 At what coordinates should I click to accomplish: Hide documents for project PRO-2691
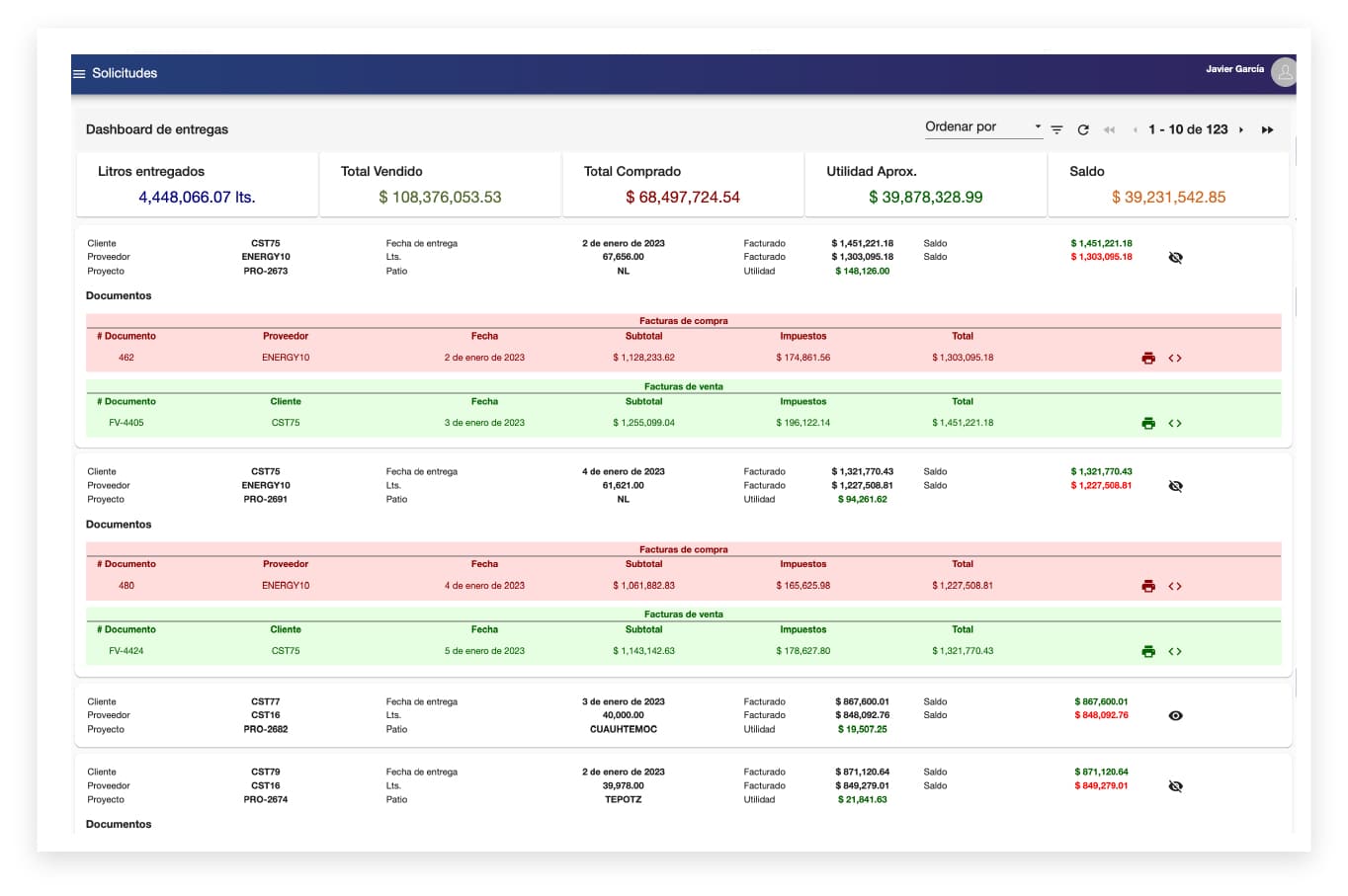point(1175,486)
